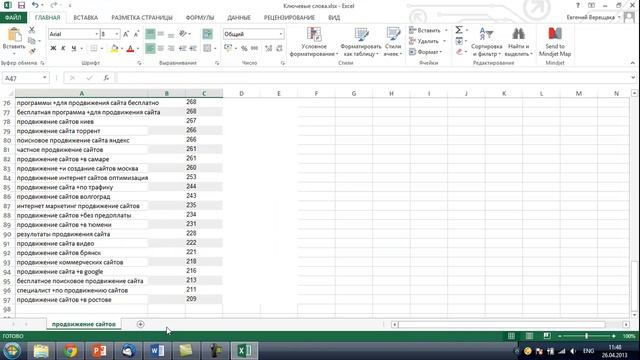This screenshot has width=640, height=360.
Task: Switch to Page Layout view in status bar
Action: click(529, 336)
